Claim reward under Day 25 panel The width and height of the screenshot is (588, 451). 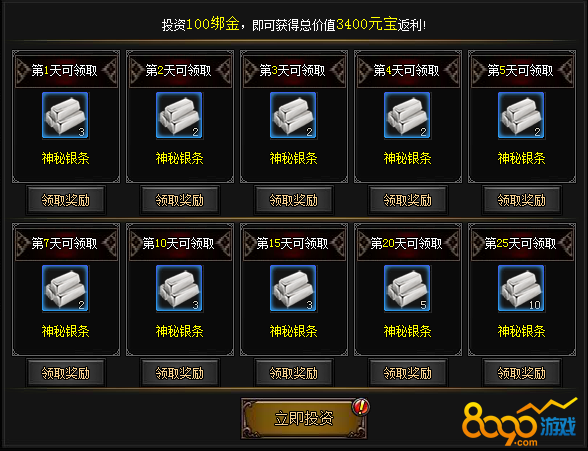click(522, 373)
